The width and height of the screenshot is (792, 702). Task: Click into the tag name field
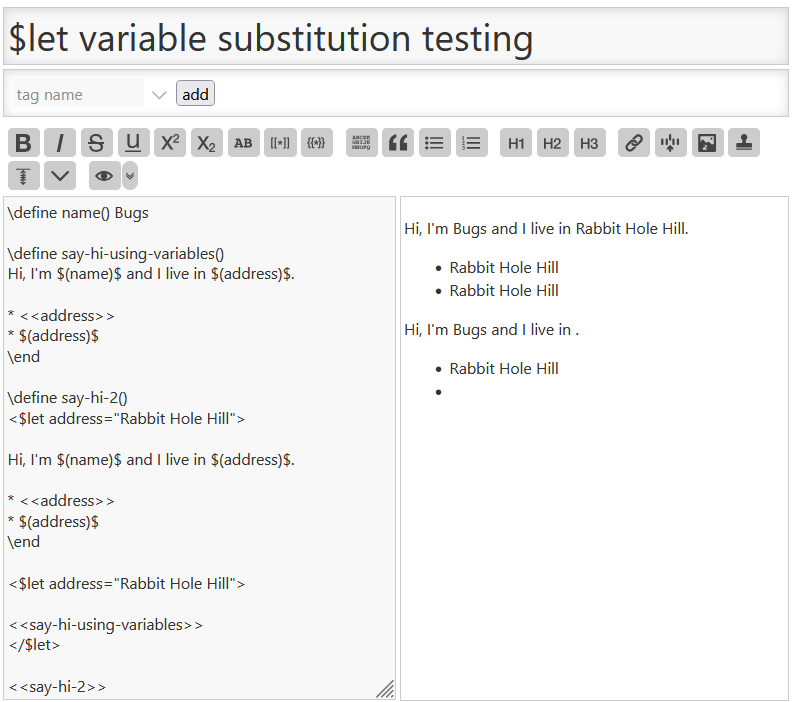pos(78,94)
